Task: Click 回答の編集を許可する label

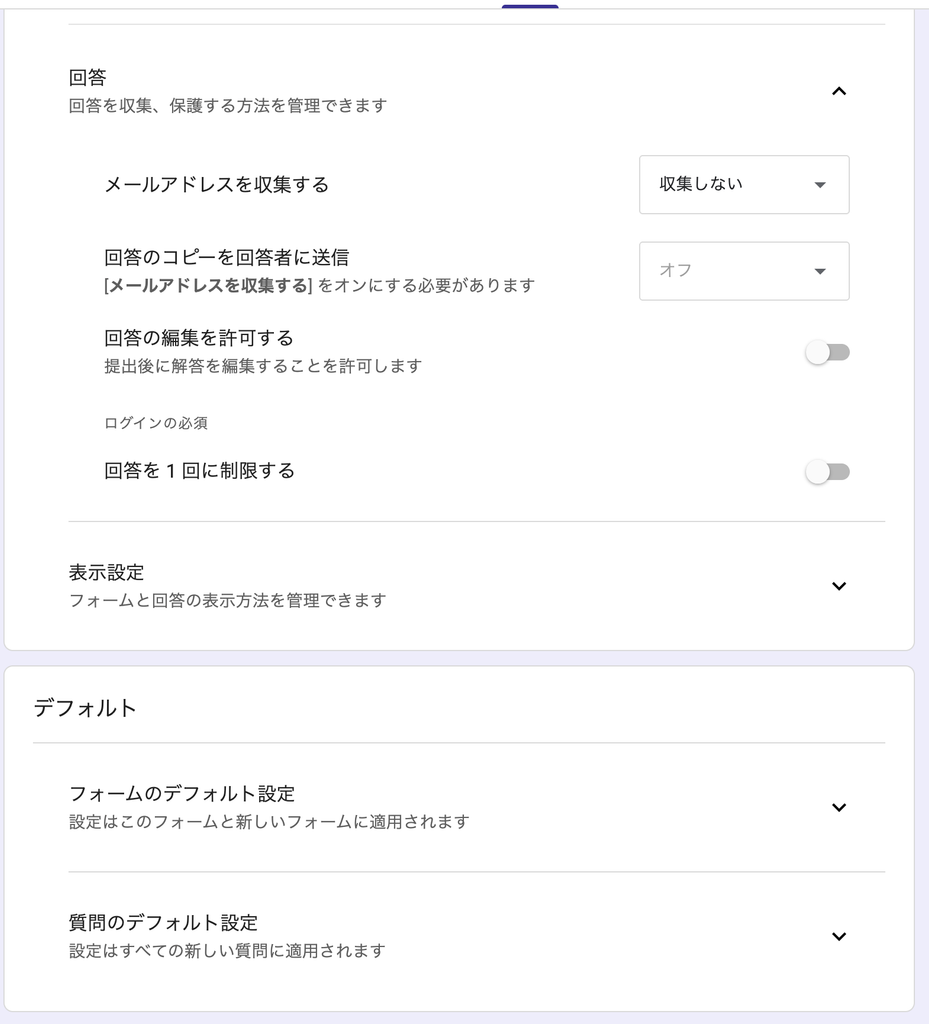Action: pos(199,338)
